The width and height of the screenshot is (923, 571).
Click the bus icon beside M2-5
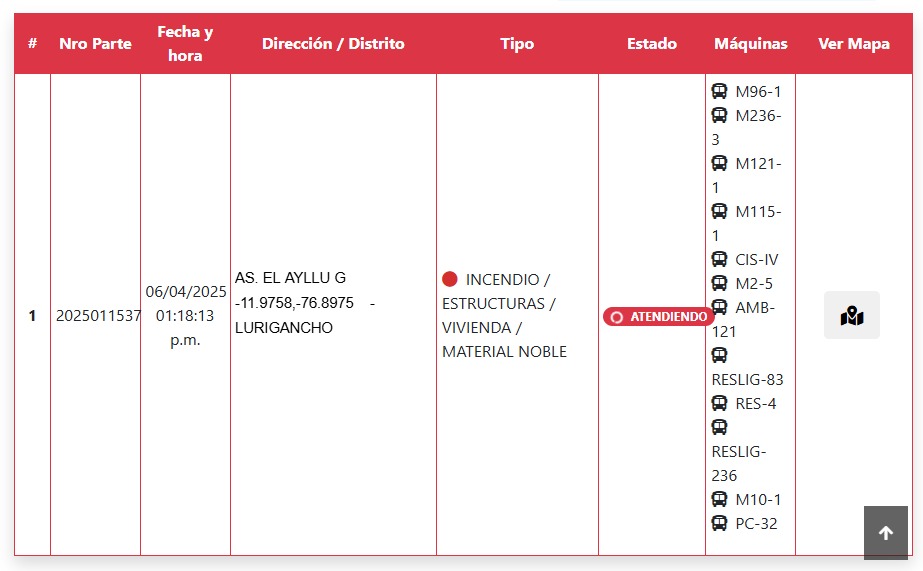coord(719,283)
